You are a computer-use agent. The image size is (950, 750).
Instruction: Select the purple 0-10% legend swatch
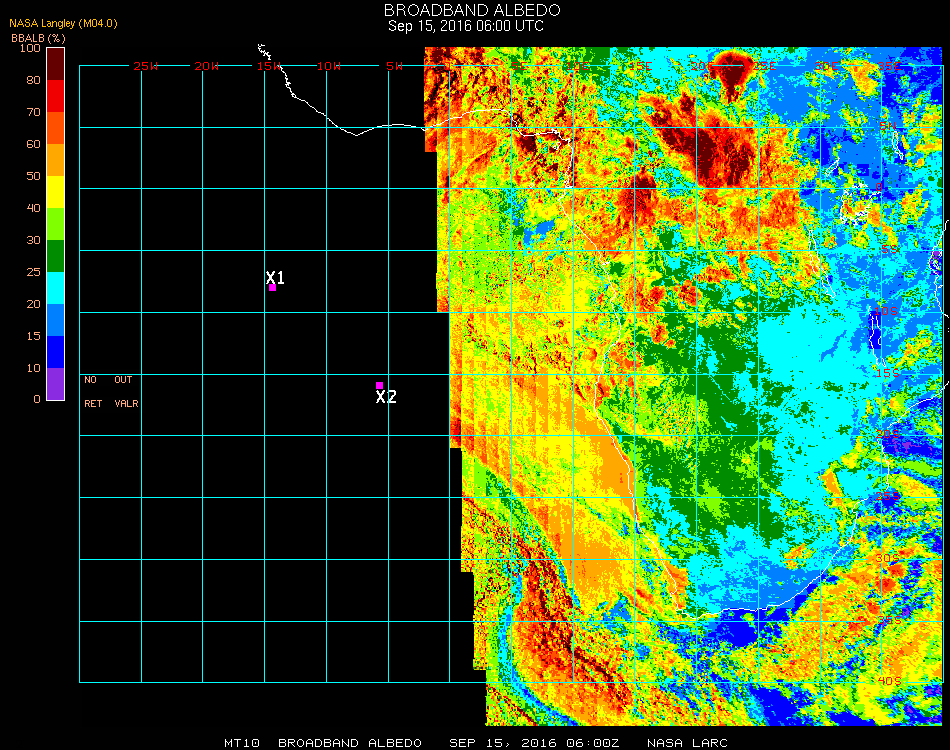tap(56, 384)
